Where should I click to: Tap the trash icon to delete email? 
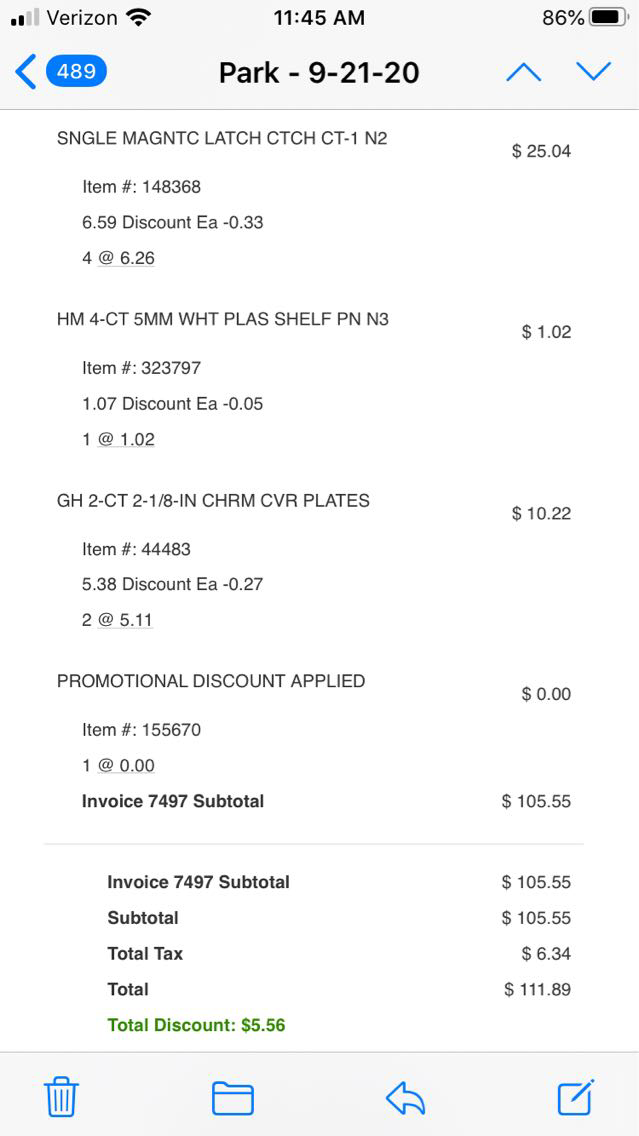61,1097
